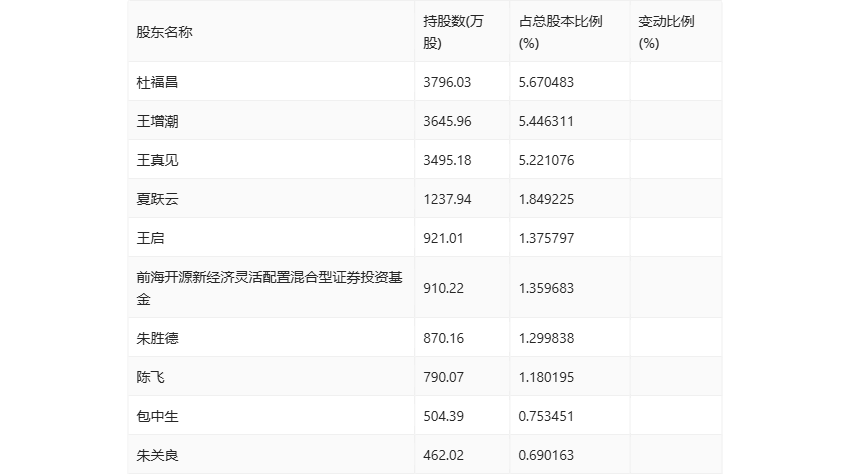Click the holdings value 790.07

click(x=443, y=377)
